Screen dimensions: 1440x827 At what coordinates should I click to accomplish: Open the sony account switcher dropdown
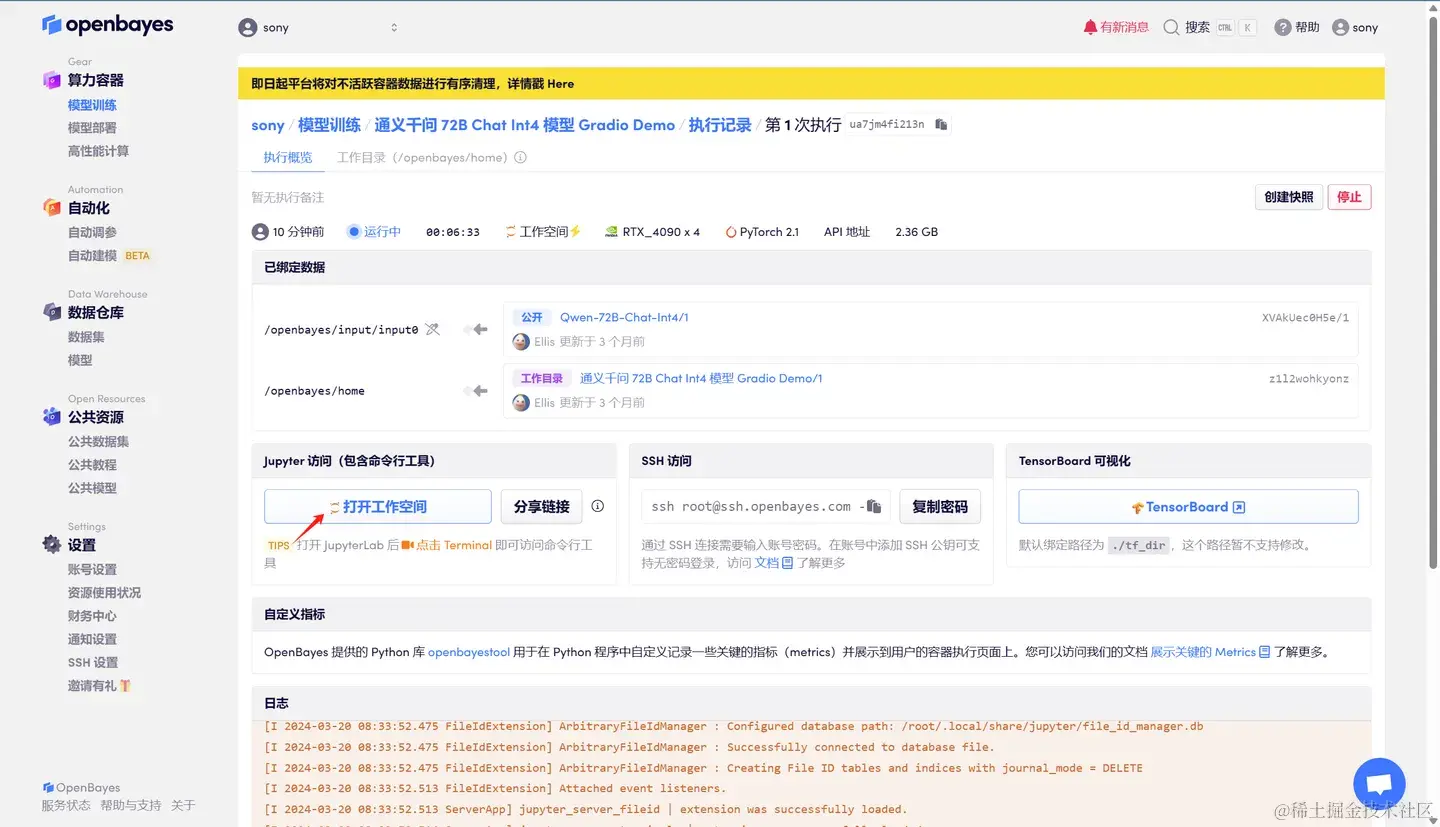tap(318, 28)
